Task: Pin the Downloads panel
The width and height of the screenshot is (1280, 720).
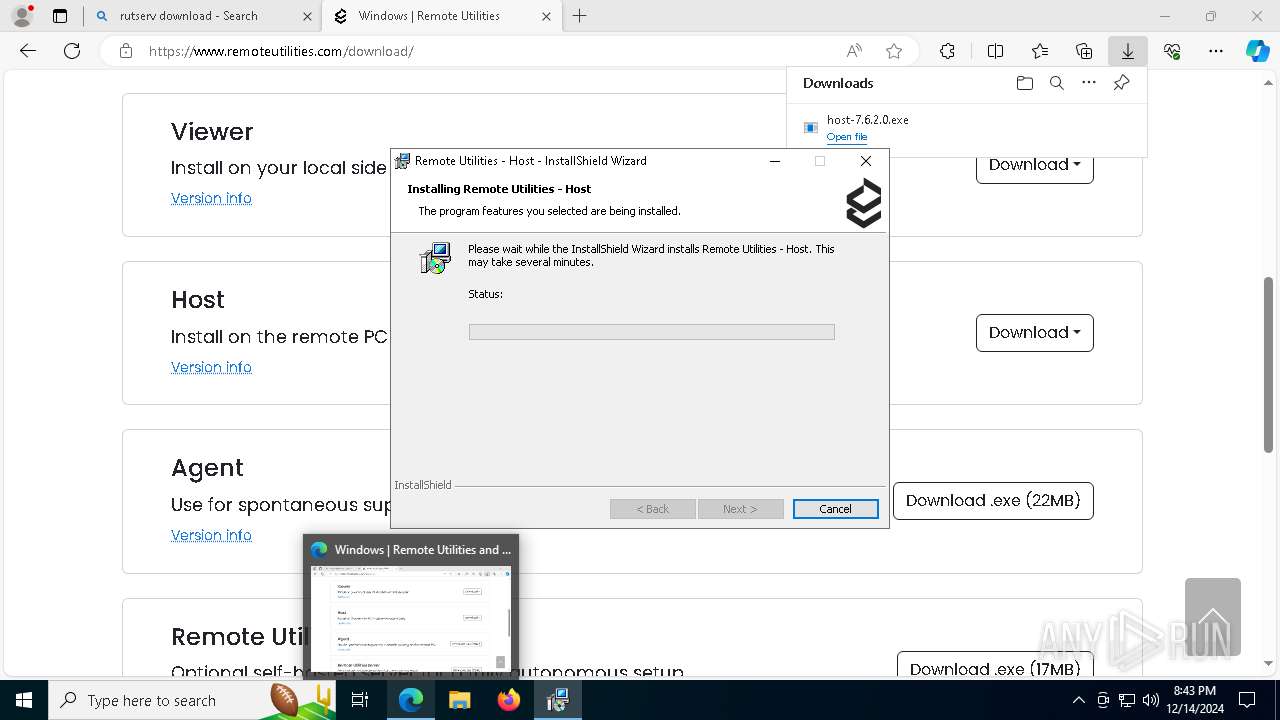Action: [1122, 83]
